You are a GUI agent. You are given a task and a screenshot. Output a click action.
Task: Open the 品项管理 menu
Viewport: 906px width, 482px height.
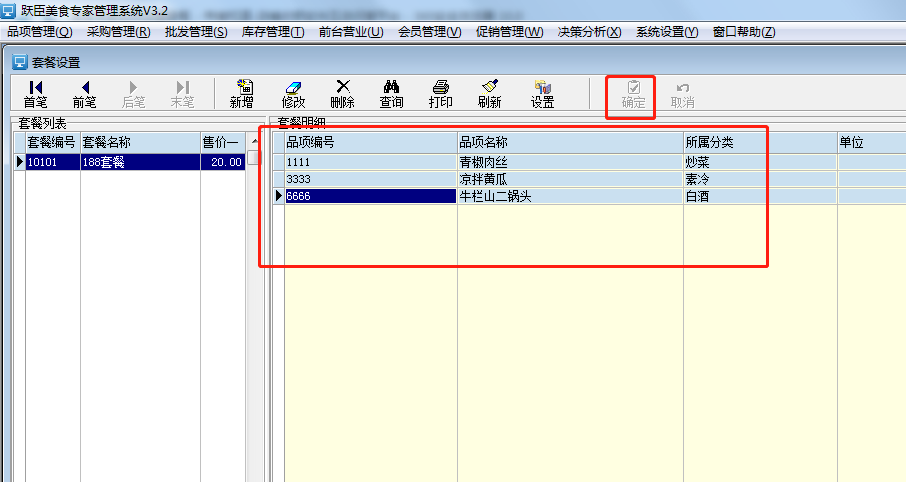[x=40, y=32]
